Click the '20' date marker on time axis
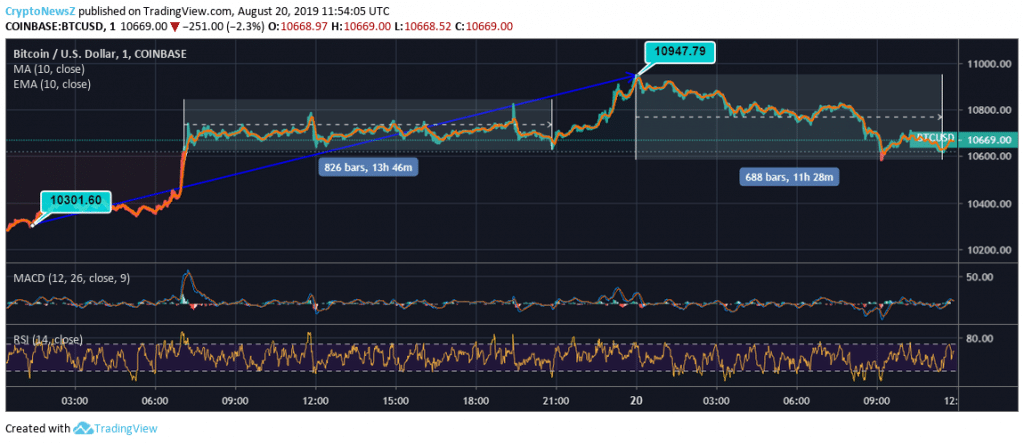The height and width of the screenshot is (444, 1024). tap(636, 400)
